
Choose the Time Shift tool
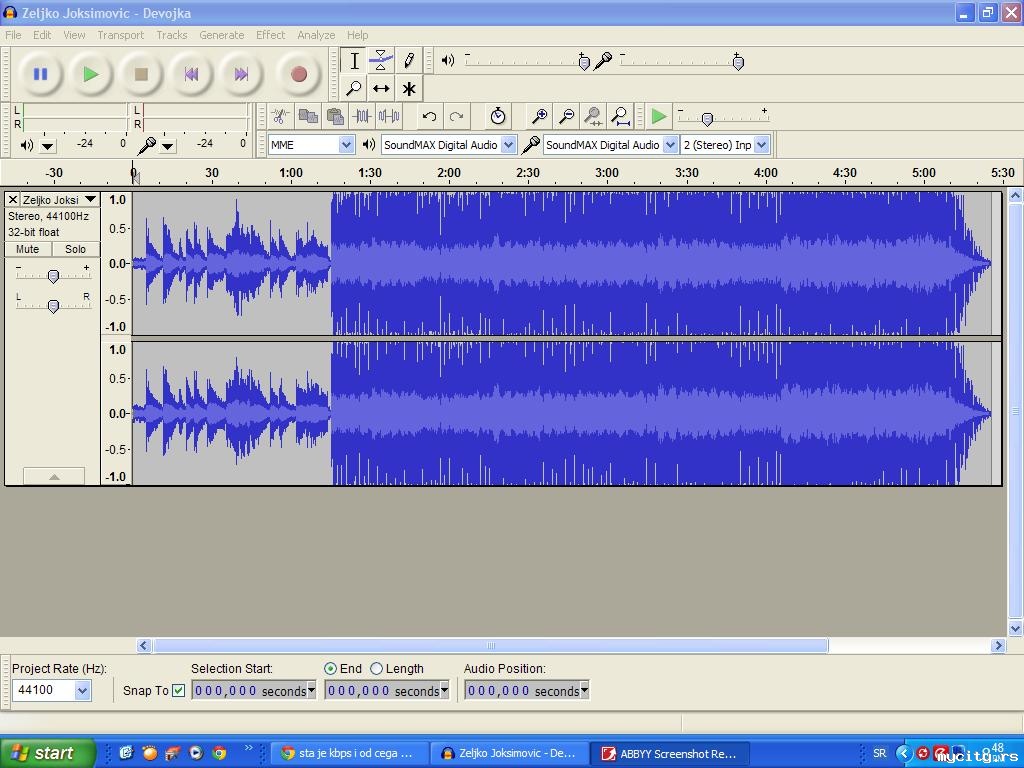pyautogui.click(x=381, y=89)
